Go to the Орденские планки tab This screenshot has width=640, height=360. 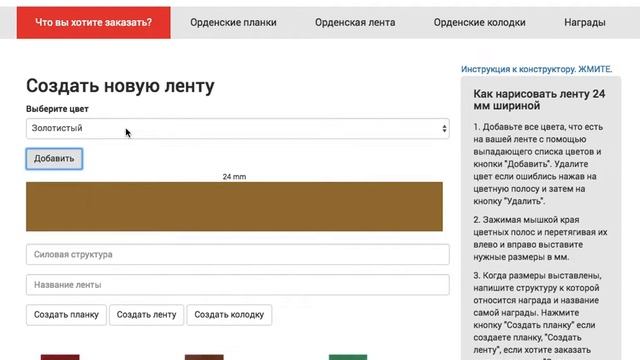233,22
